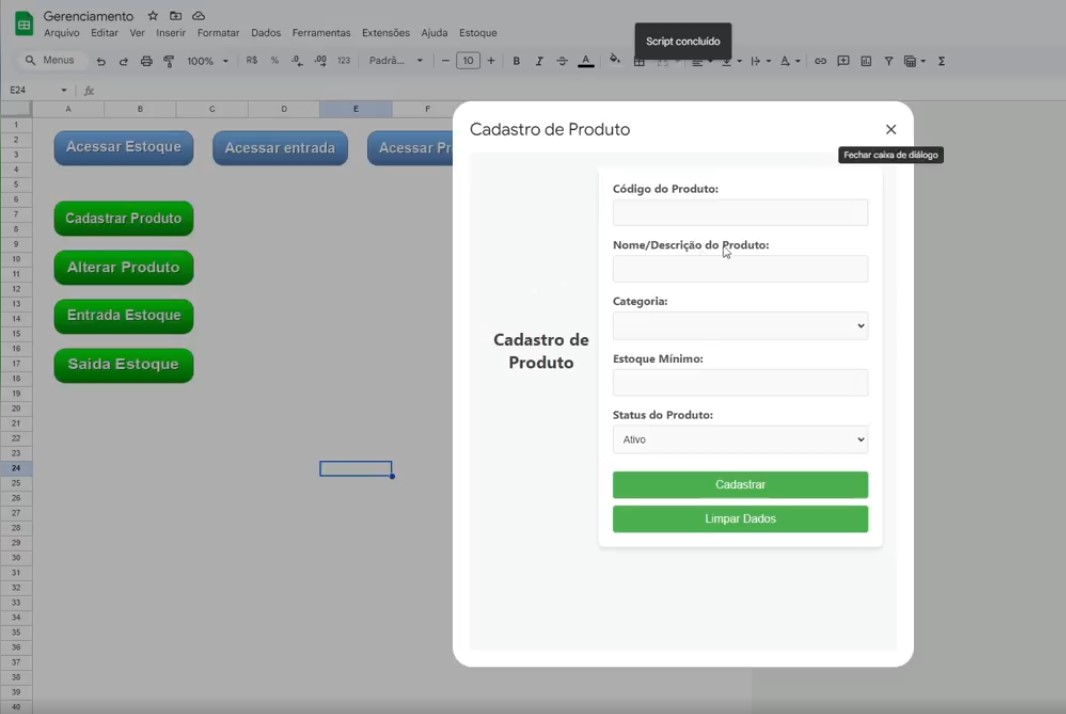Focus the Código do Produto field
1066x714 pixels.
click(x=740, y=212)
